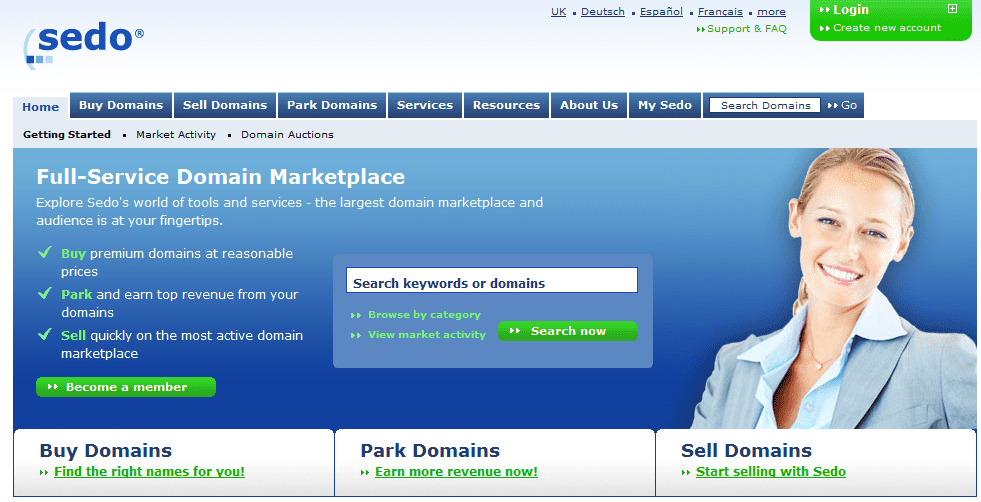Open the About Us menu
981x502 pixels.
tap(589, 105)
